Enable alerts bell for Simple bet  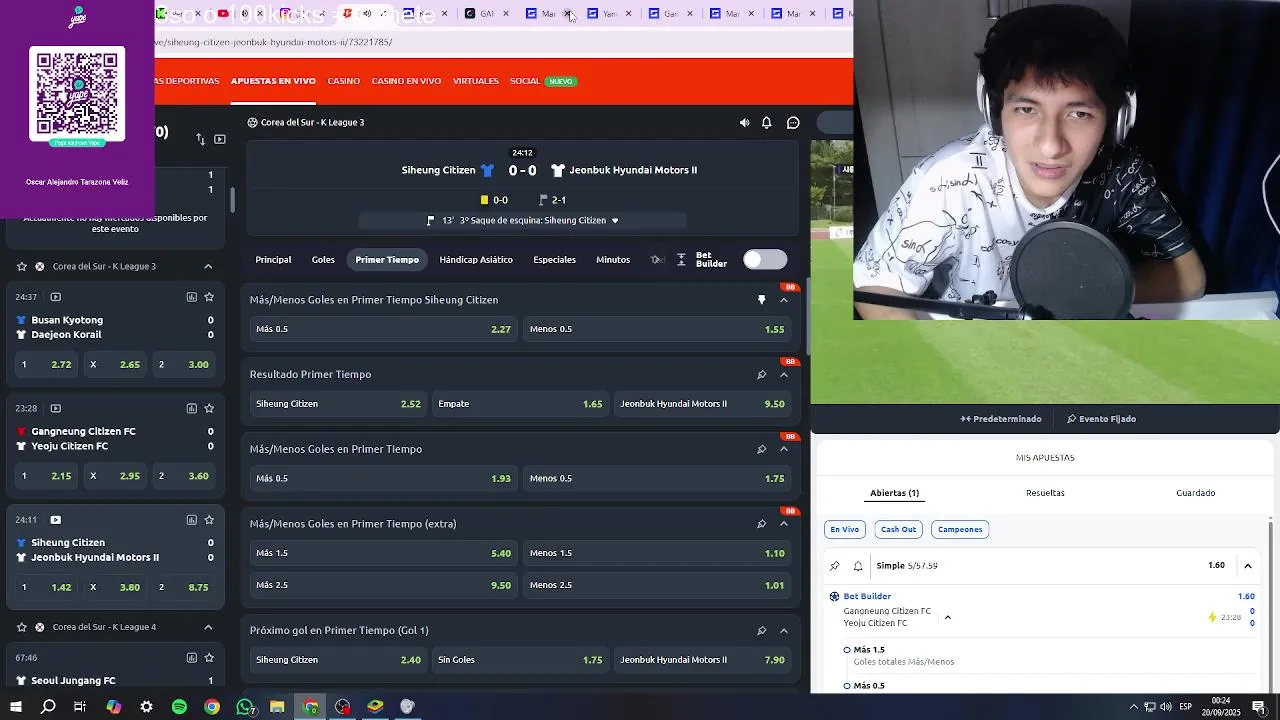pyautogui.click(x=858, y=566)
